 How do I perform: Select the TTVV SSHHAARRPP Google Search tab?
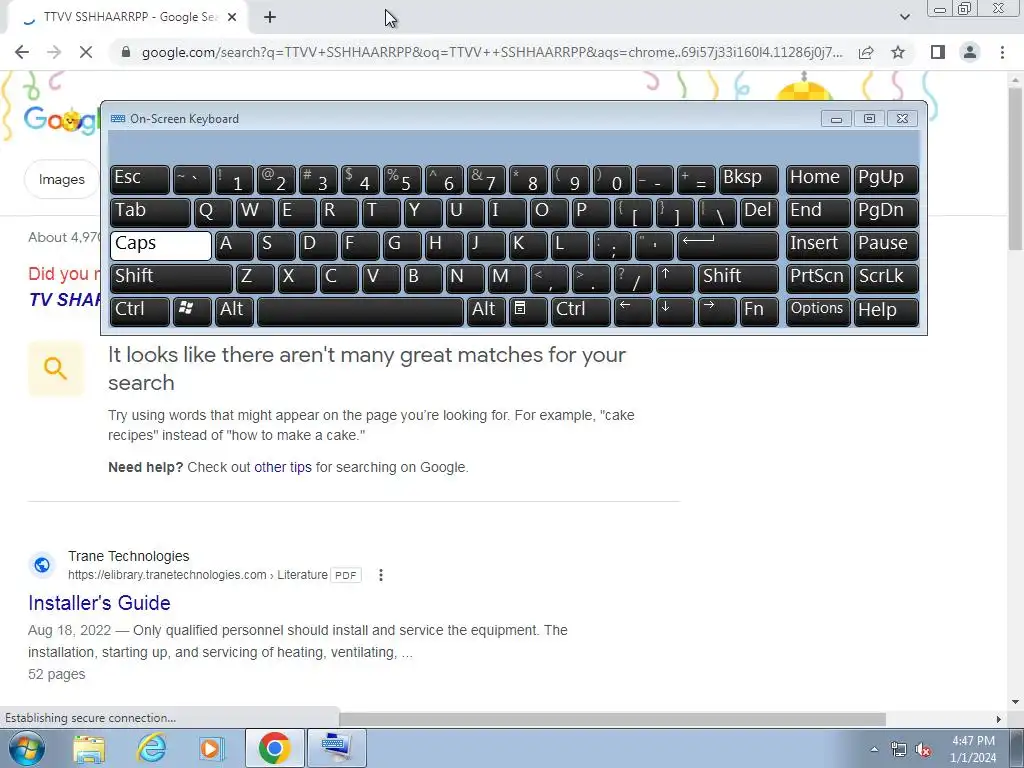click(x=127, y=18)
